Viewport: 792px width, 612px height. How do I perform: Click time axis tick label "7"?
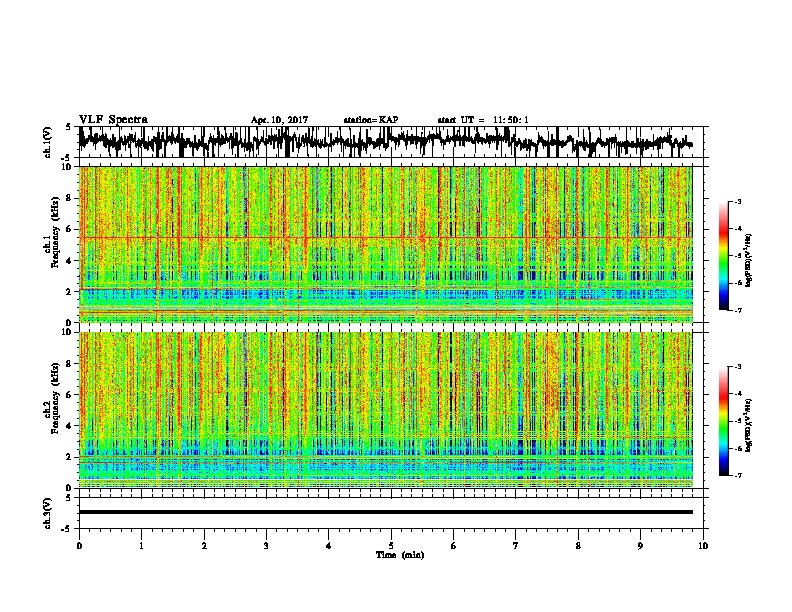coord(516,546)
